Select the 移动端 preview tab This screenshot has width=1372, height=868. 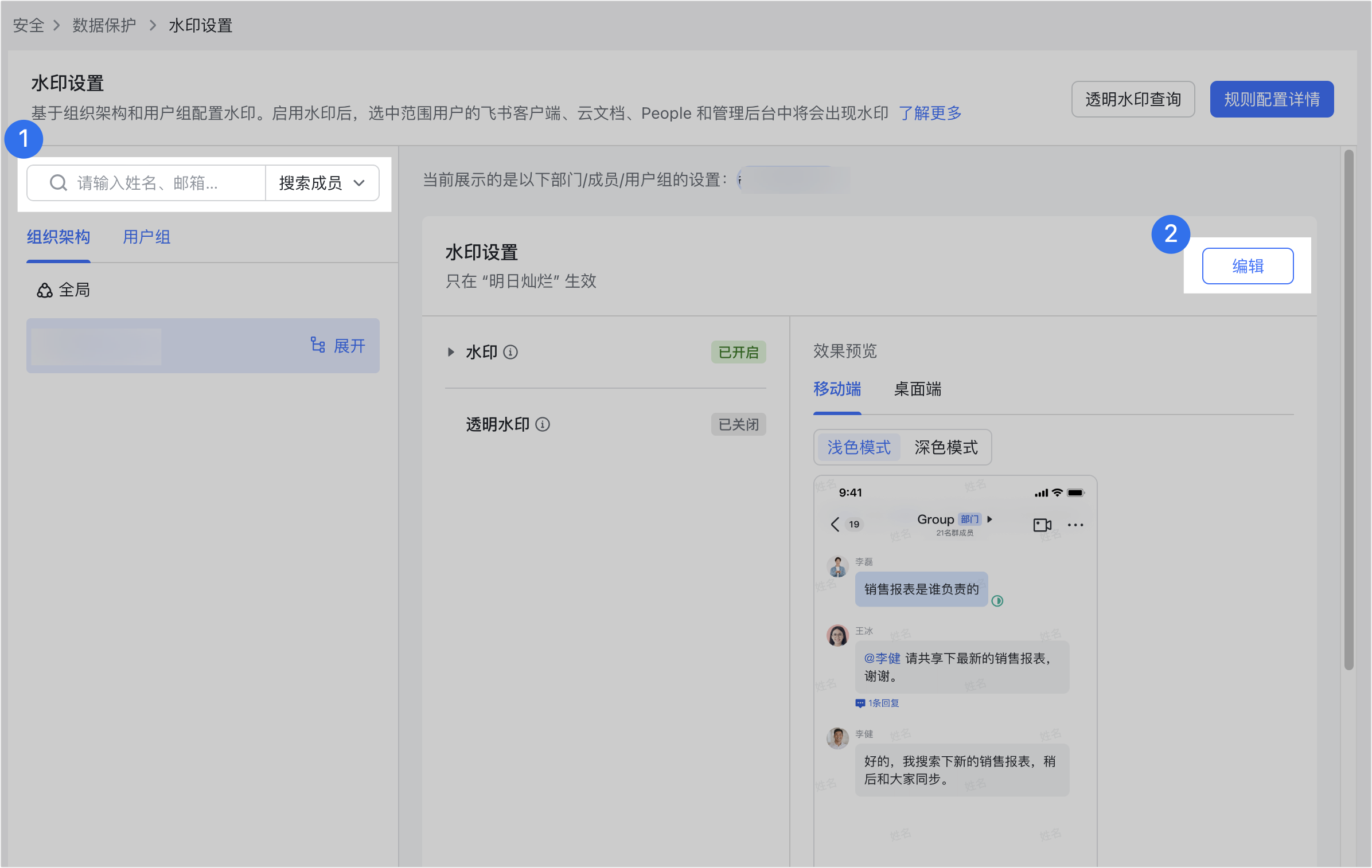[837, 389]
